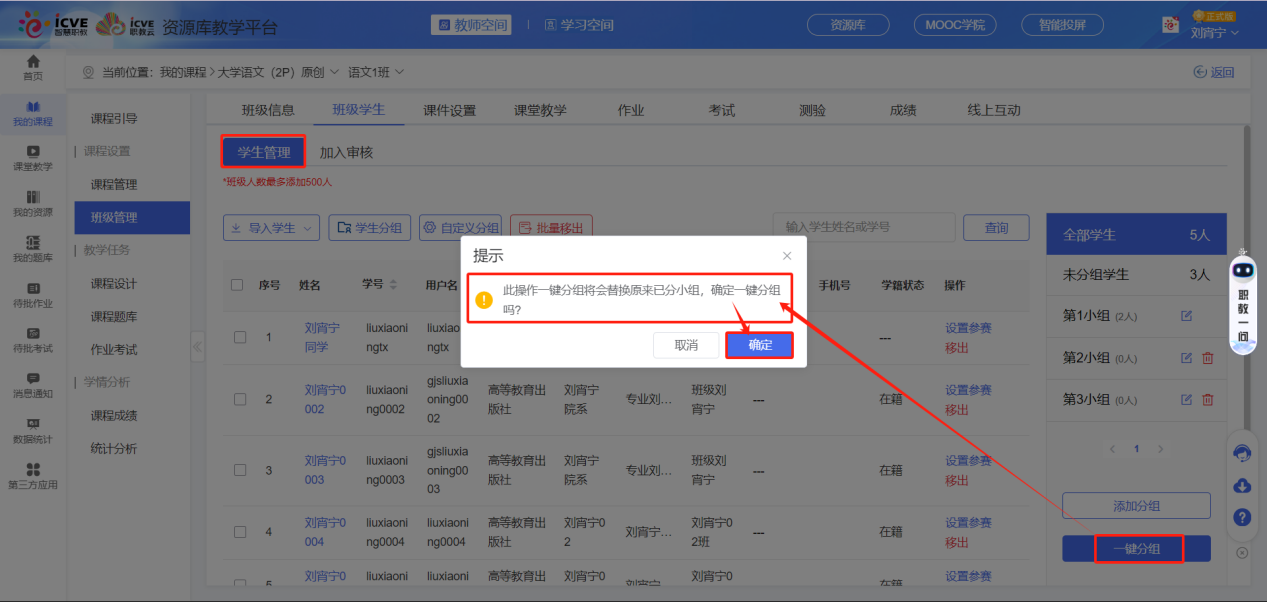Click the floating download icon
The height and width of the screenshot is (602, 1267).
coord(1242,486)
